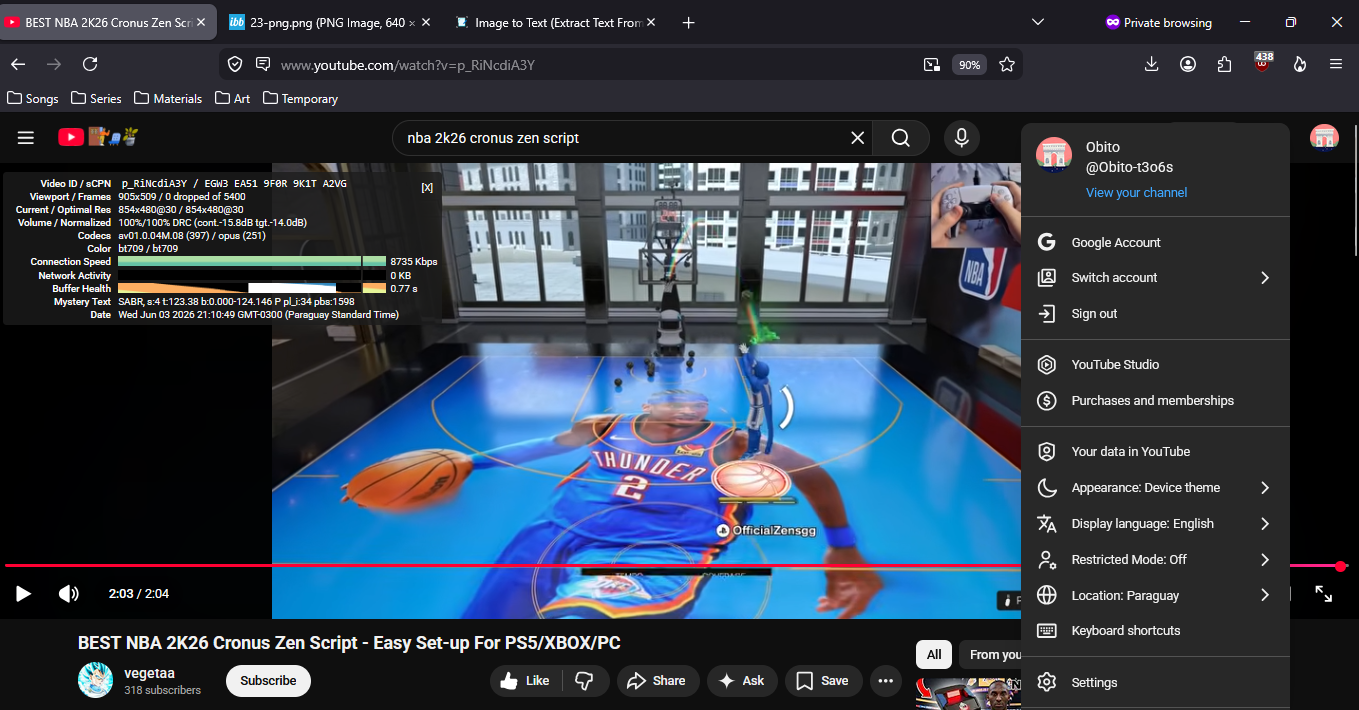Reload the page
The height and width of the screenshot is (710, 1359).
pyautogui.click(x=90, y=64)
